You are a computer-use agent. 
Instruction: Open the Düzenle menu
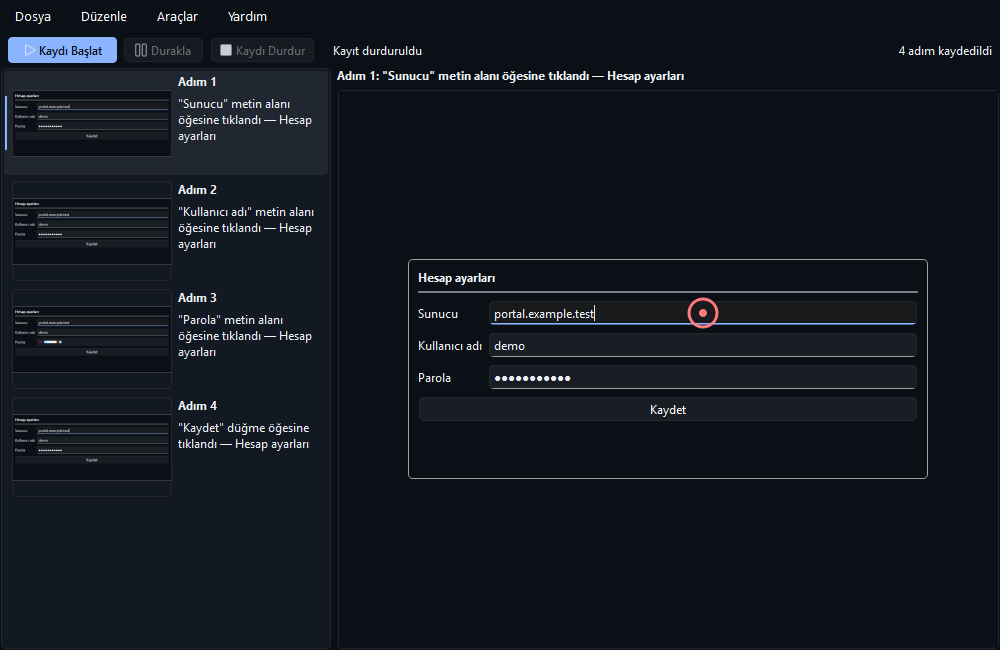pyautogui.click(x=104, y=17)
